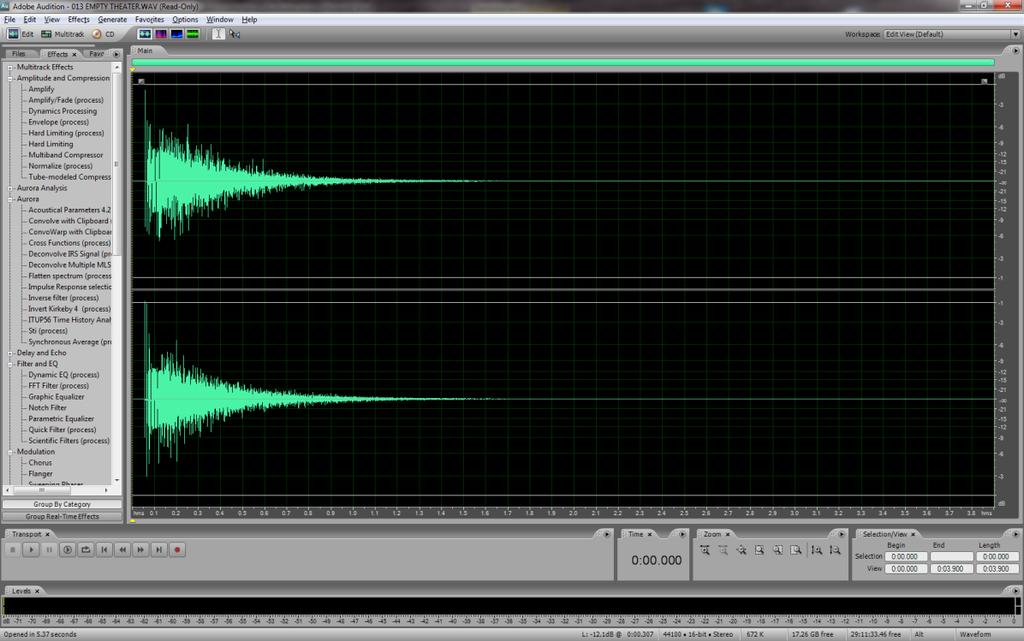Screen dimensions: 1024x641
Task: Click Zoom In Vertically icon
Action: (x=817, y=550)
